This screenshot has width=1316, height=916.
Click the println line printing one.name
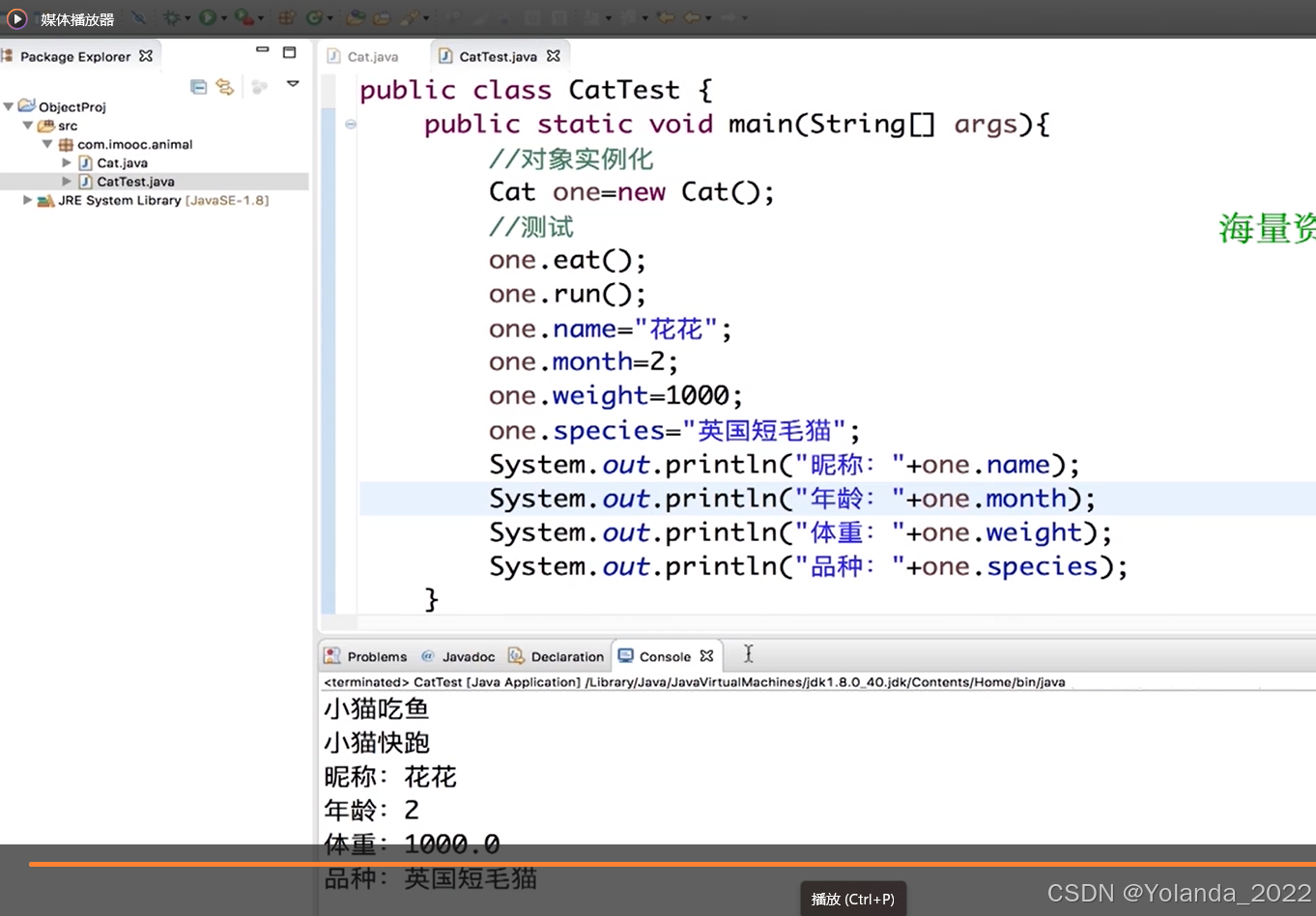pos(785,464)
